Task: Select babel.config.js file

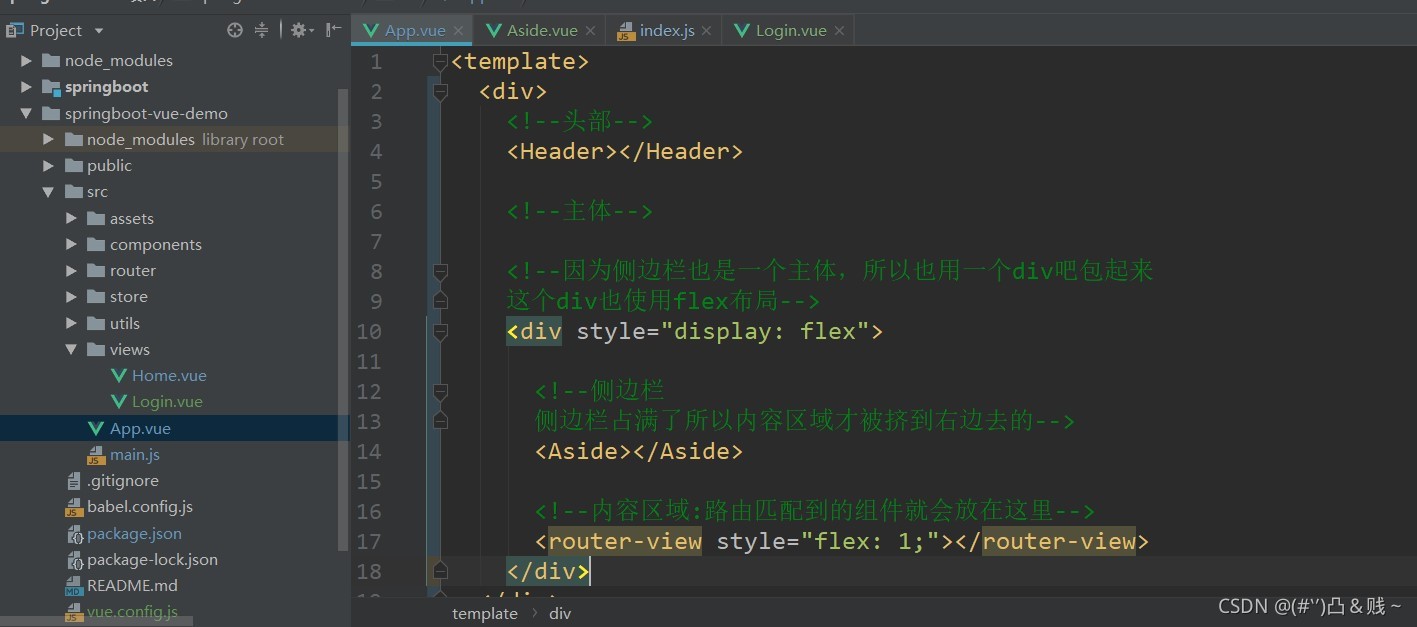Action: click(x=140, y=507)
